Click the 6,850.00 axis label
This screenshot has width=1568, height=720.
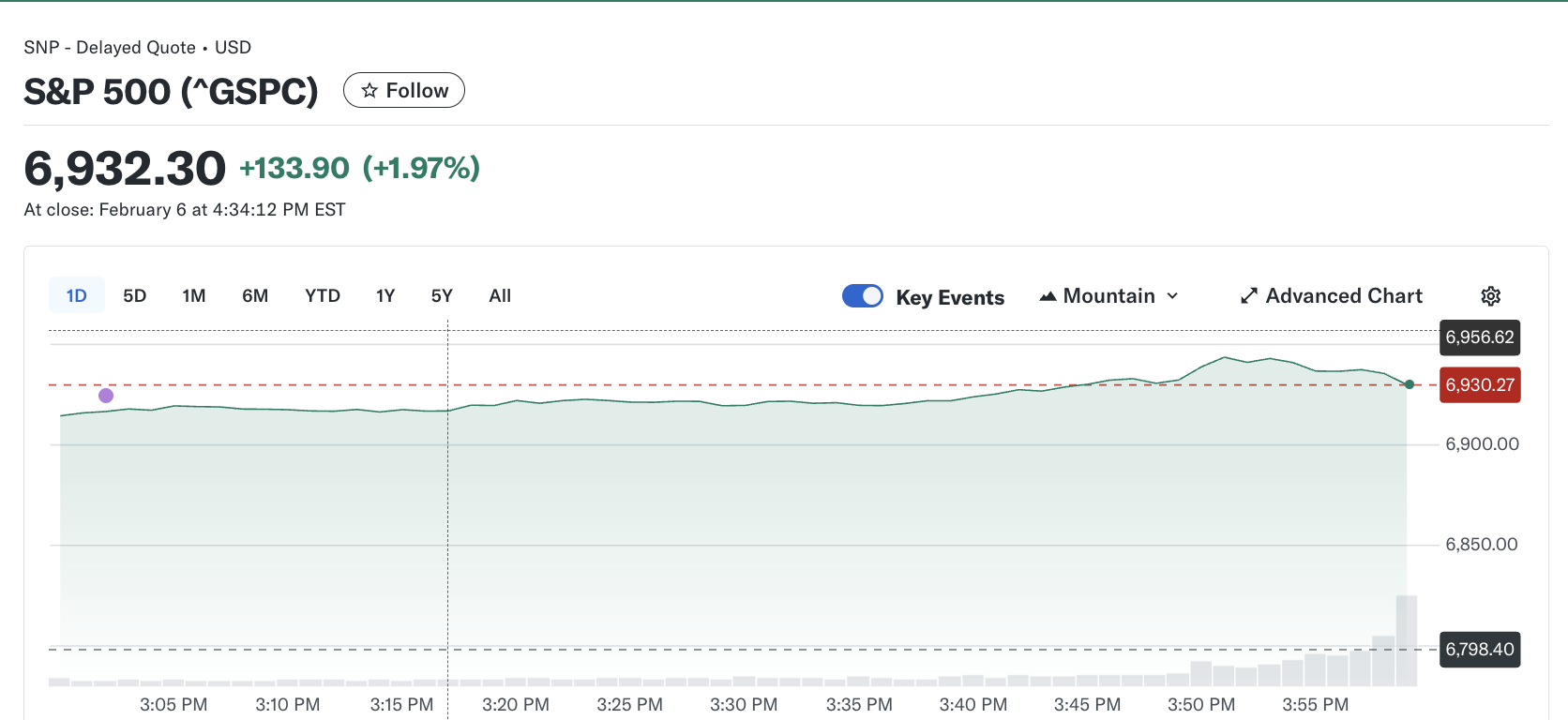1482,545
